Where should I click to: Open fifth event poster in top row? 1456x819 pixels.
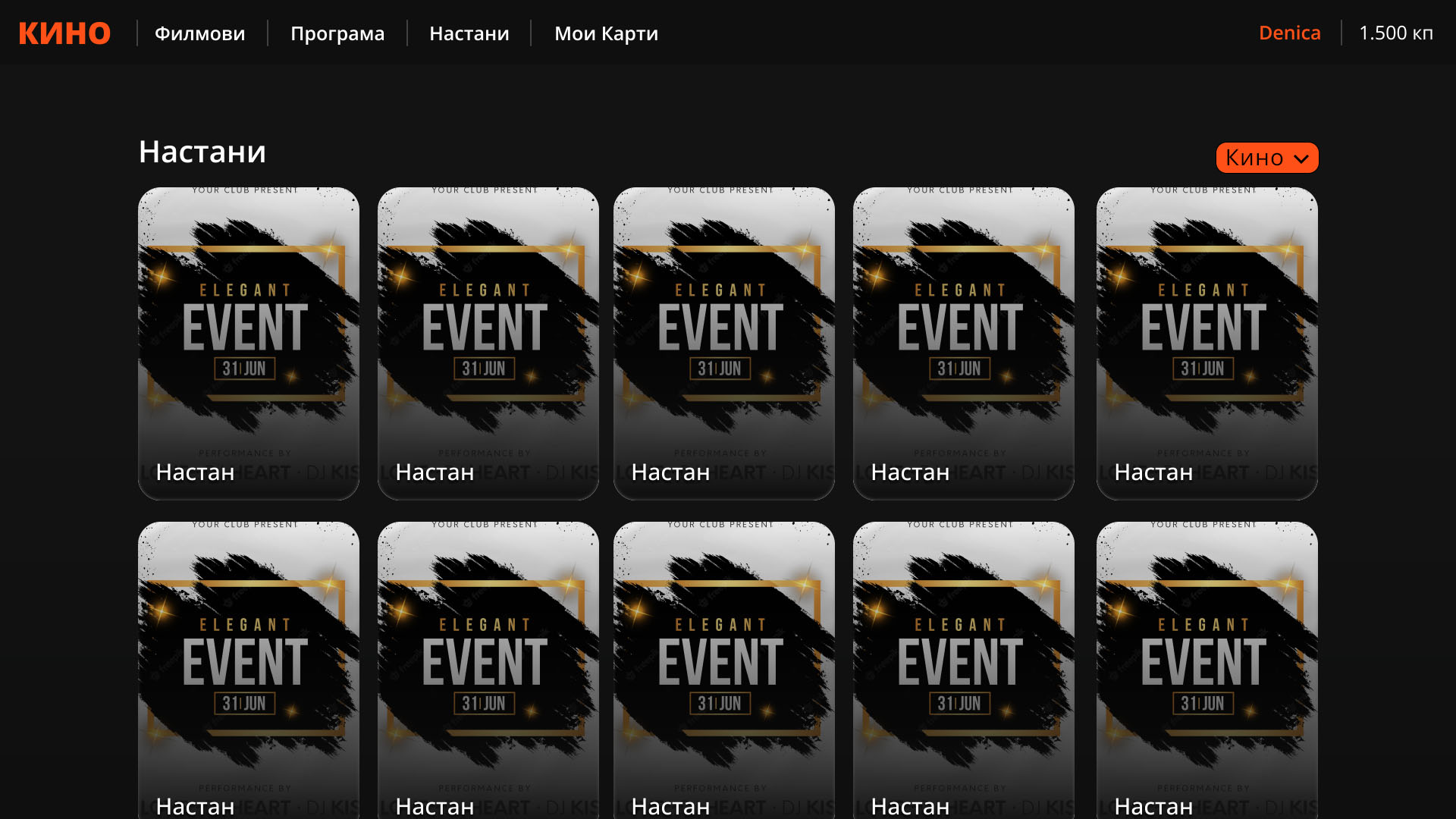tap(1207, 334)
